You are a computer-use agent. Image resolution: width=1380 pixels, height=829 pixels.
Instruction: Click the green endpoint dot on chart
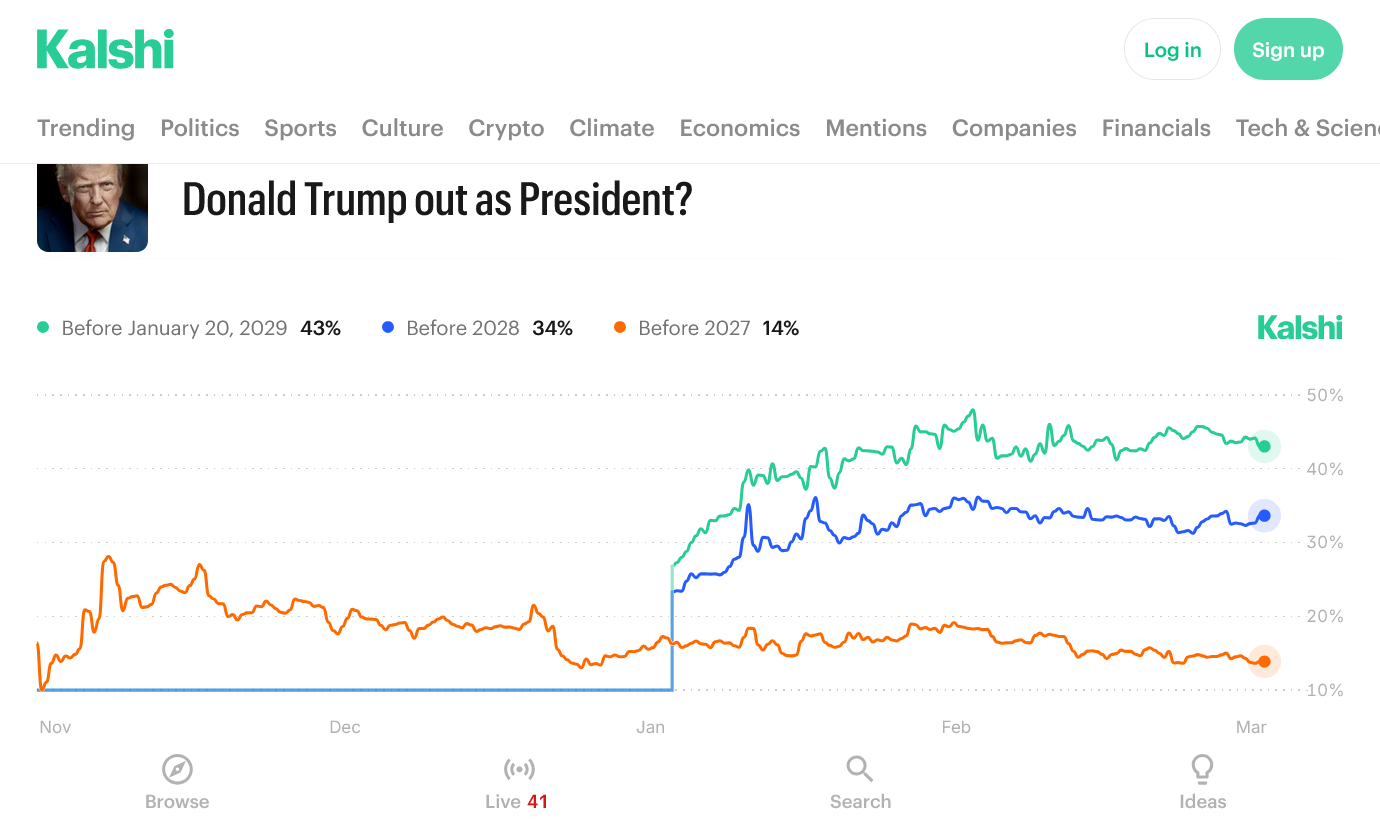click(x=1264, y=446)
